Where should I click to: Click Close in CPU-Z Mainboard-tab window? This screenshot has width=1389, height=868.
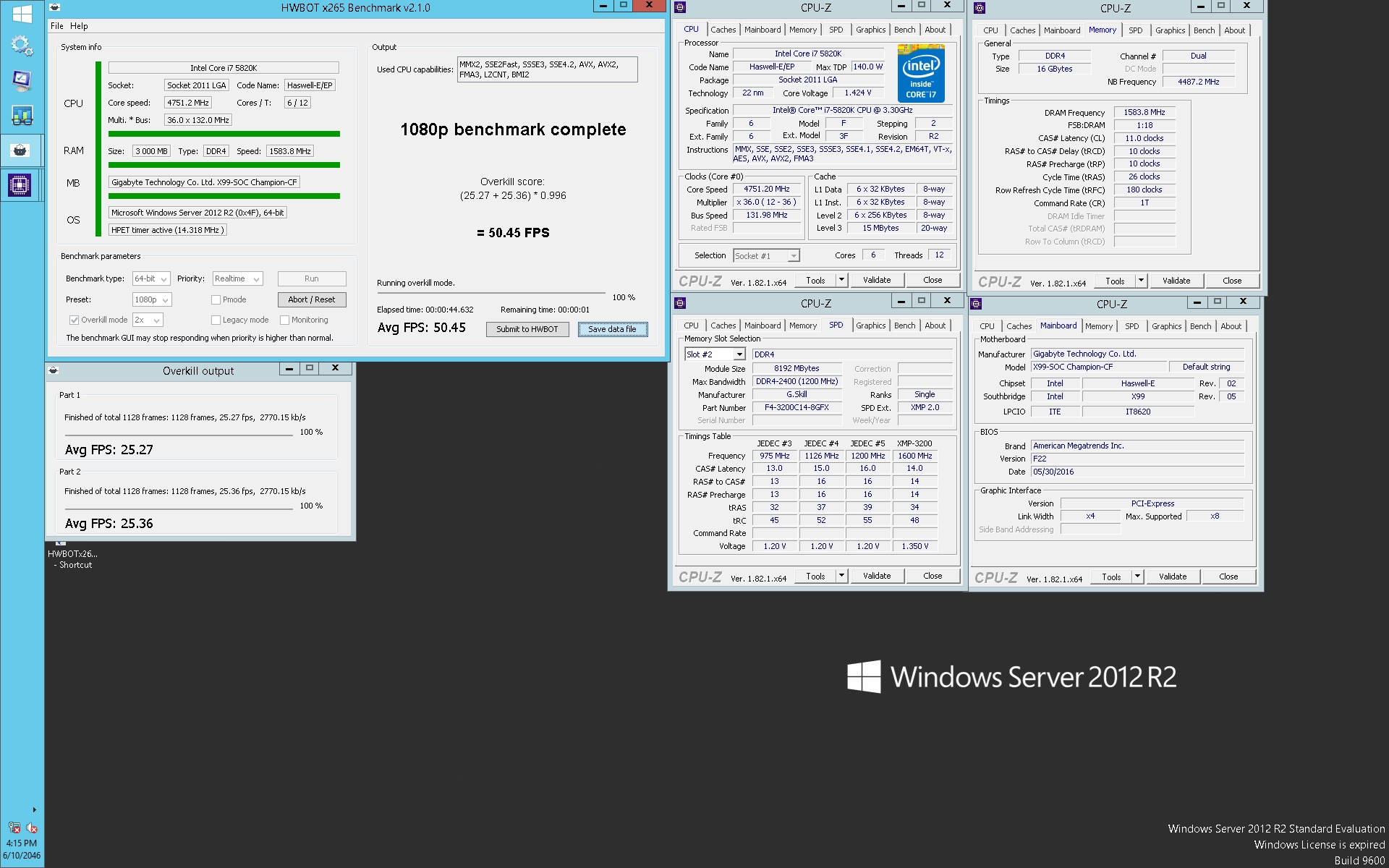click(x=1228, y=576)
